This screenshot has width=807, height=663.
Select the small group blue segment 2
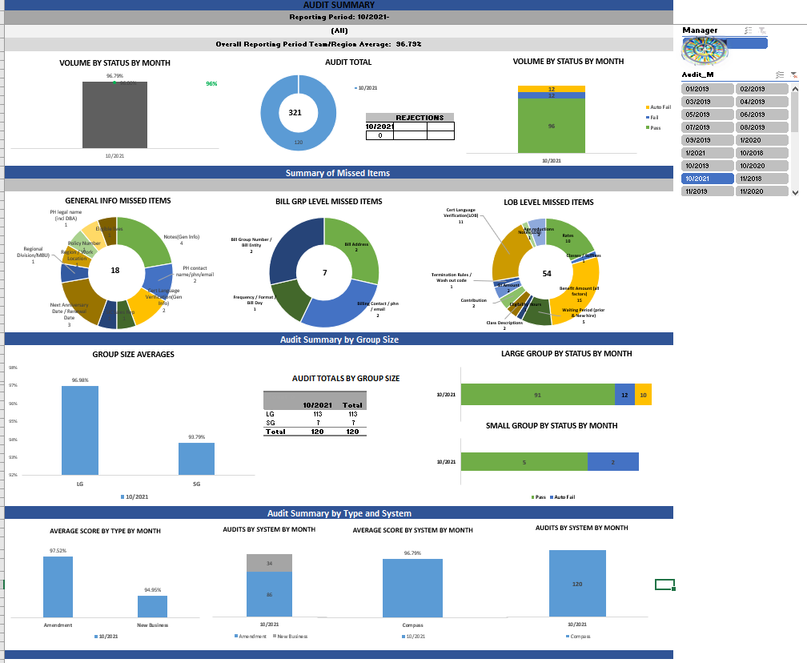[613, 462]
